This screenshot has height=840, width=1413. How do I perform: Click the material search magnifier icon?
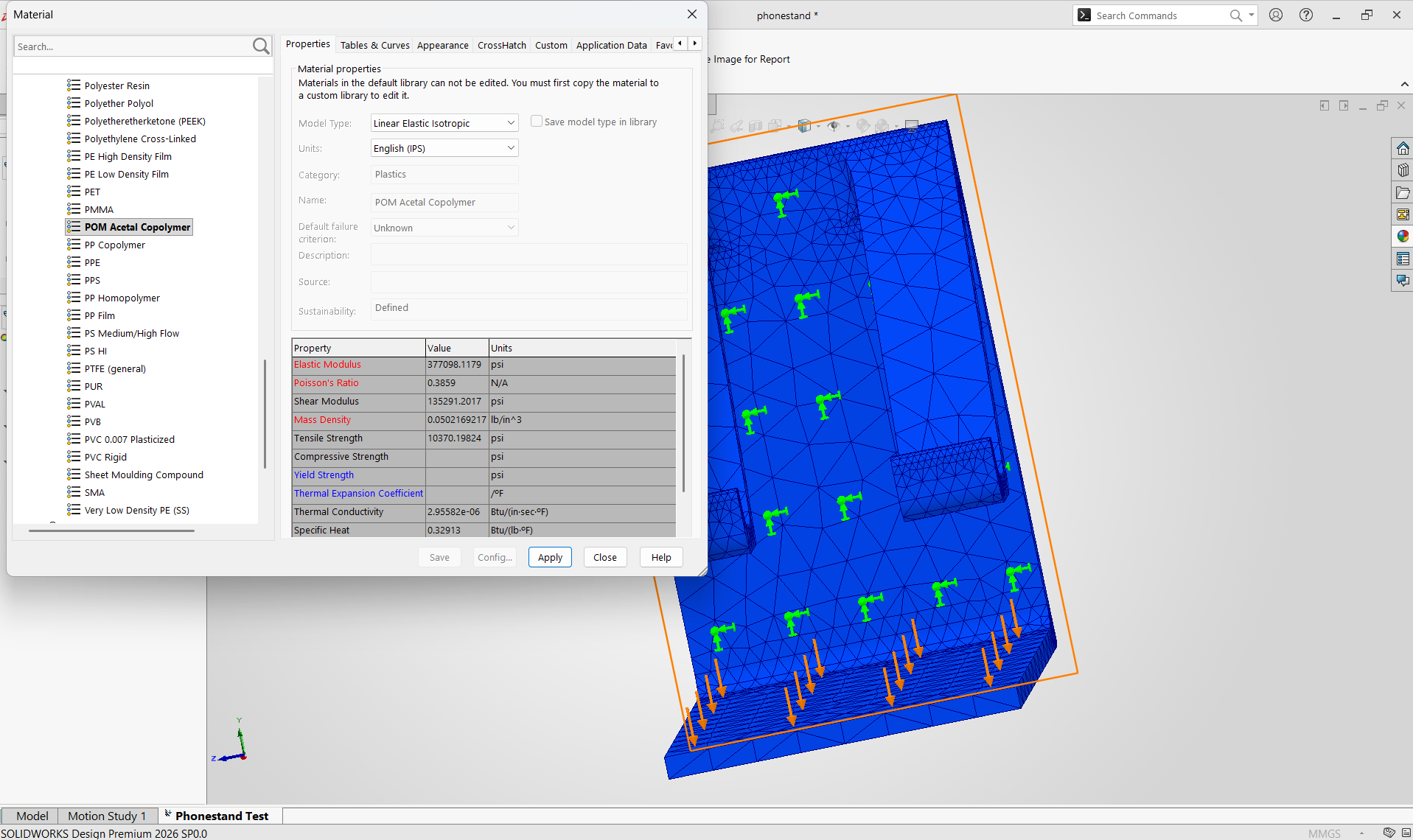pyautogui.click(x=261, y=46)
